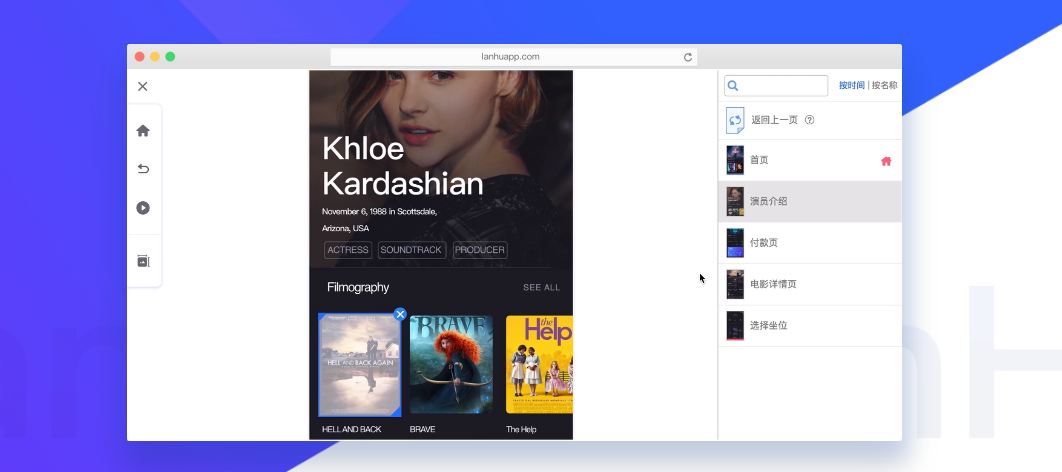This screenshot has width=1062, height=472.
Task: Click the 'BRAVE' caption below poster
Action: [x=423, y=429]
